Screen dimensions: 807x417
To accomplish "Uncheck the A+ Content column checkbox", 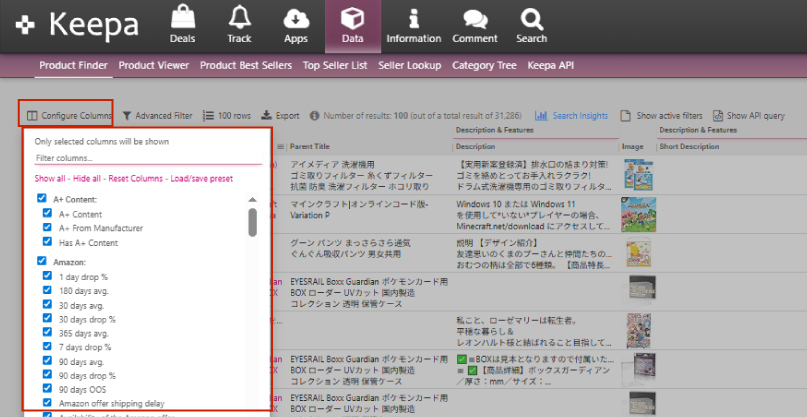I will click(47, 213).
